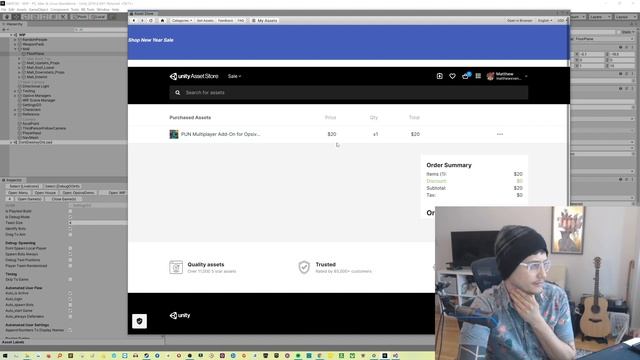
Task: Select FloorPlane in Hierarchy
Action: click(36, 53)
